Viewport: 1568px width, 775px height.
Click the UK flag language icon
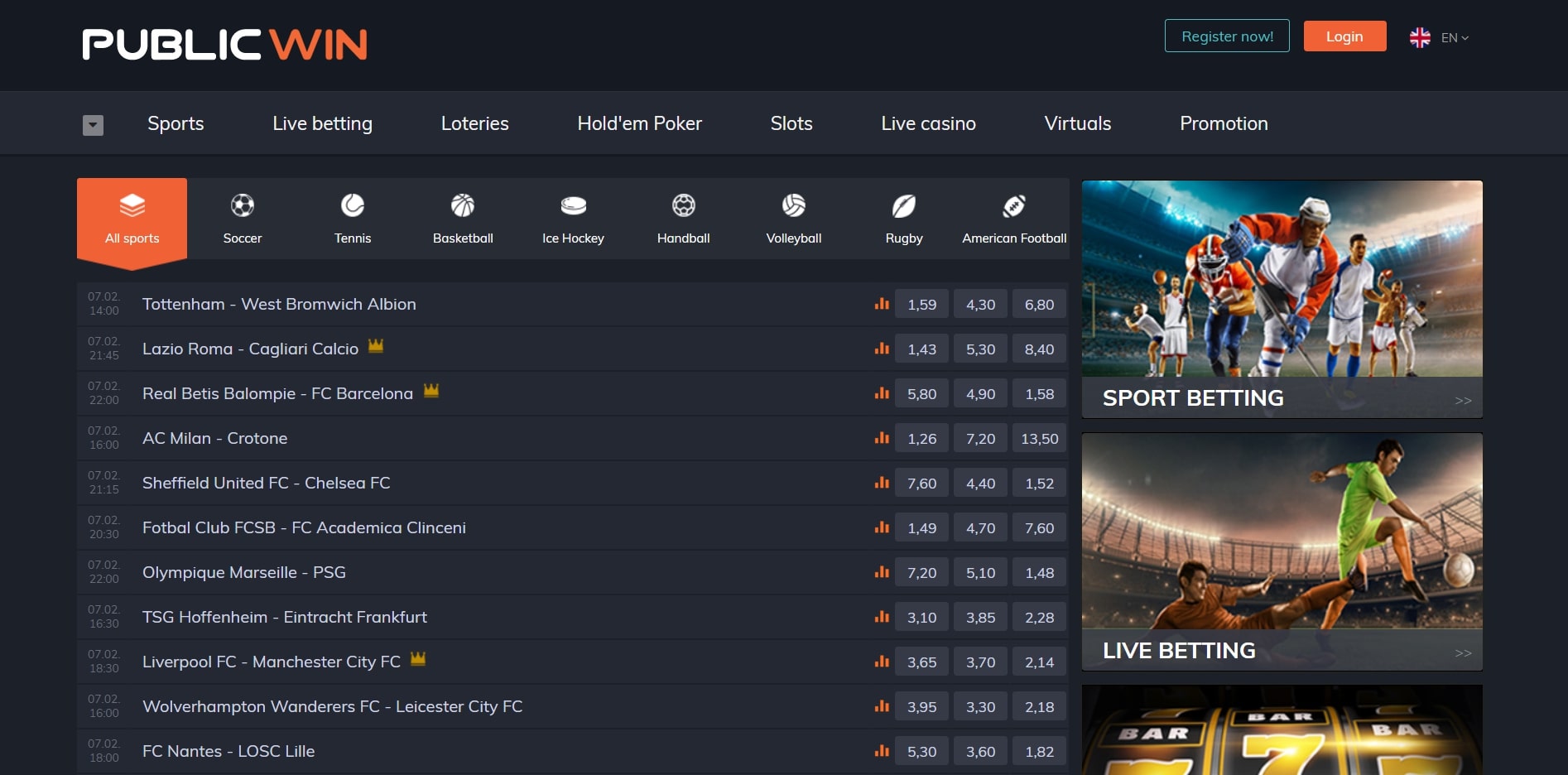pos(1420,37)
